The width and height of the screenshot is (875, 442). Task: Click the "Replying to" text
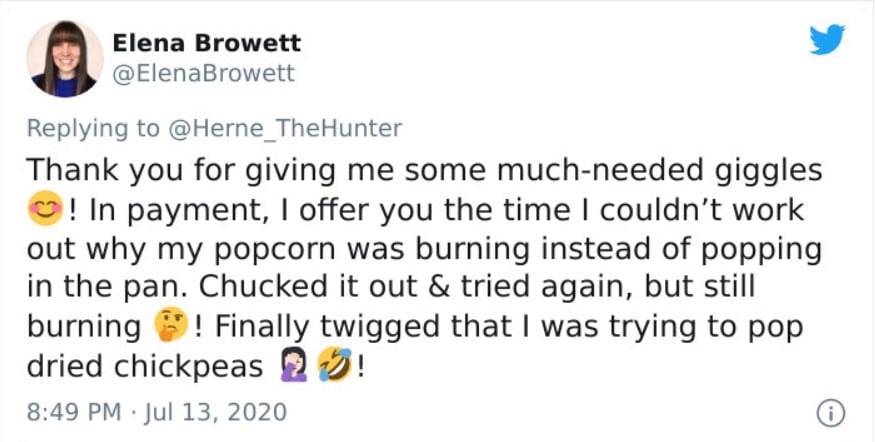click(x=93, y=129)
